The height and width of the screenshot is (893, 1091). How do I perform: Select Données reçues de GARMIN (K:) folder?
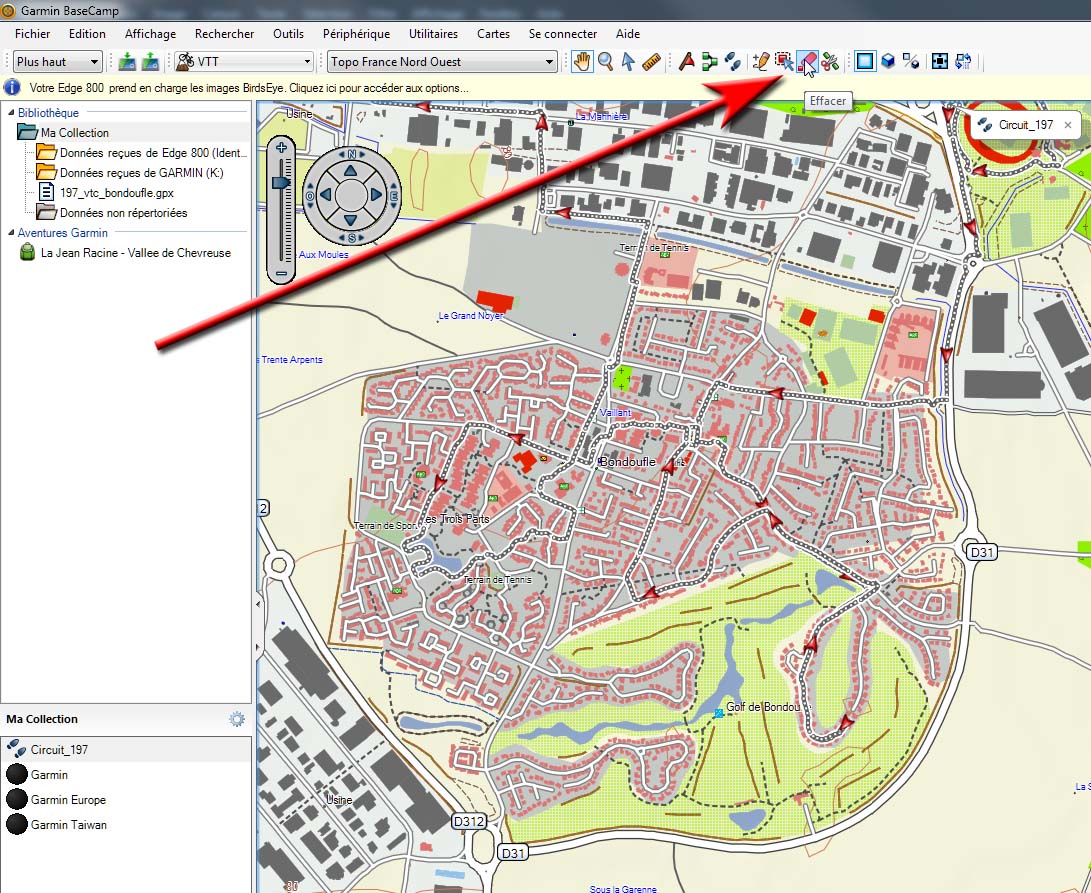tap(141, 173)
